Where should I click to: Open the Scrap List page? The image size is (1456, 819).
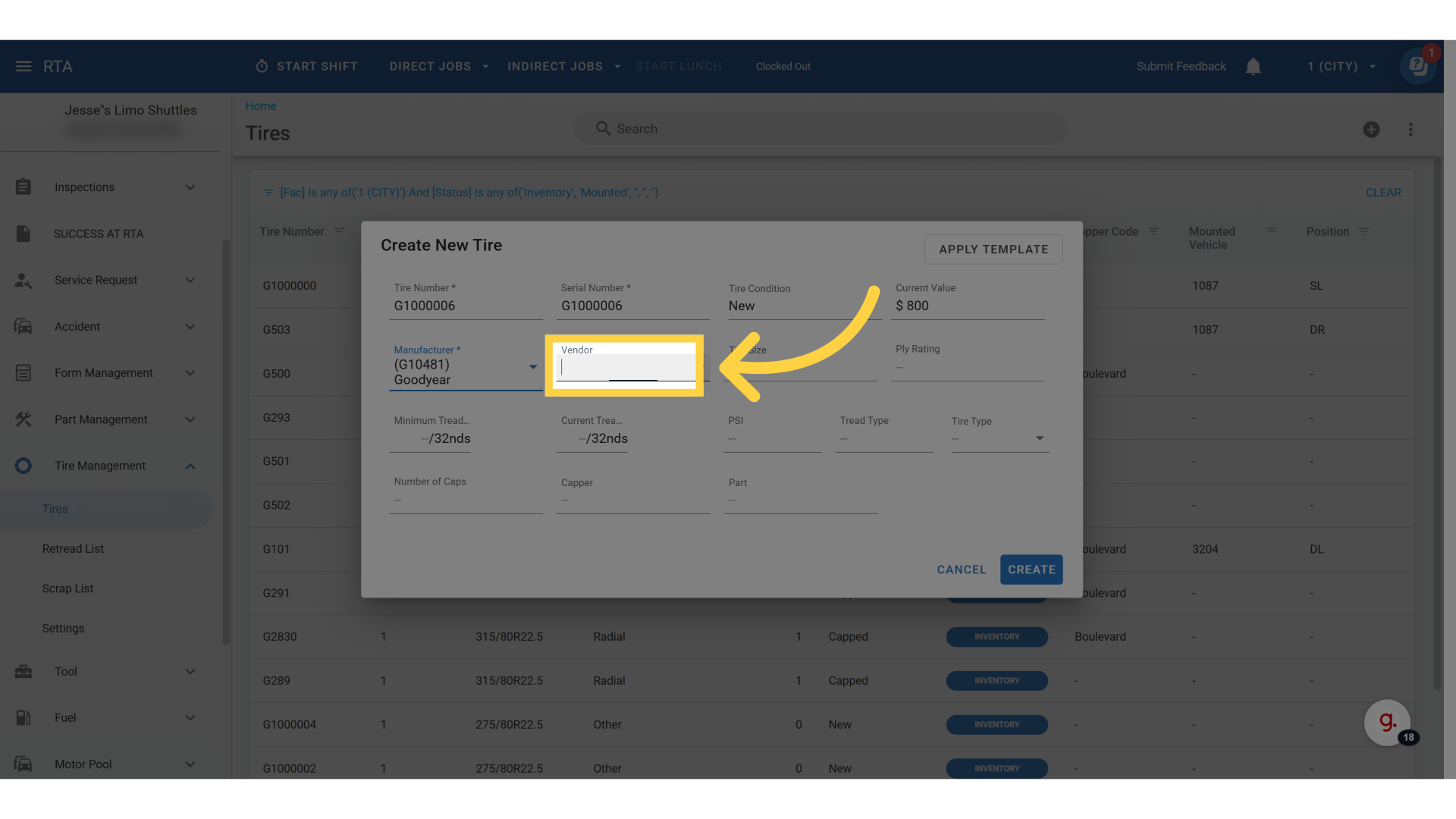tap(67, 588)
